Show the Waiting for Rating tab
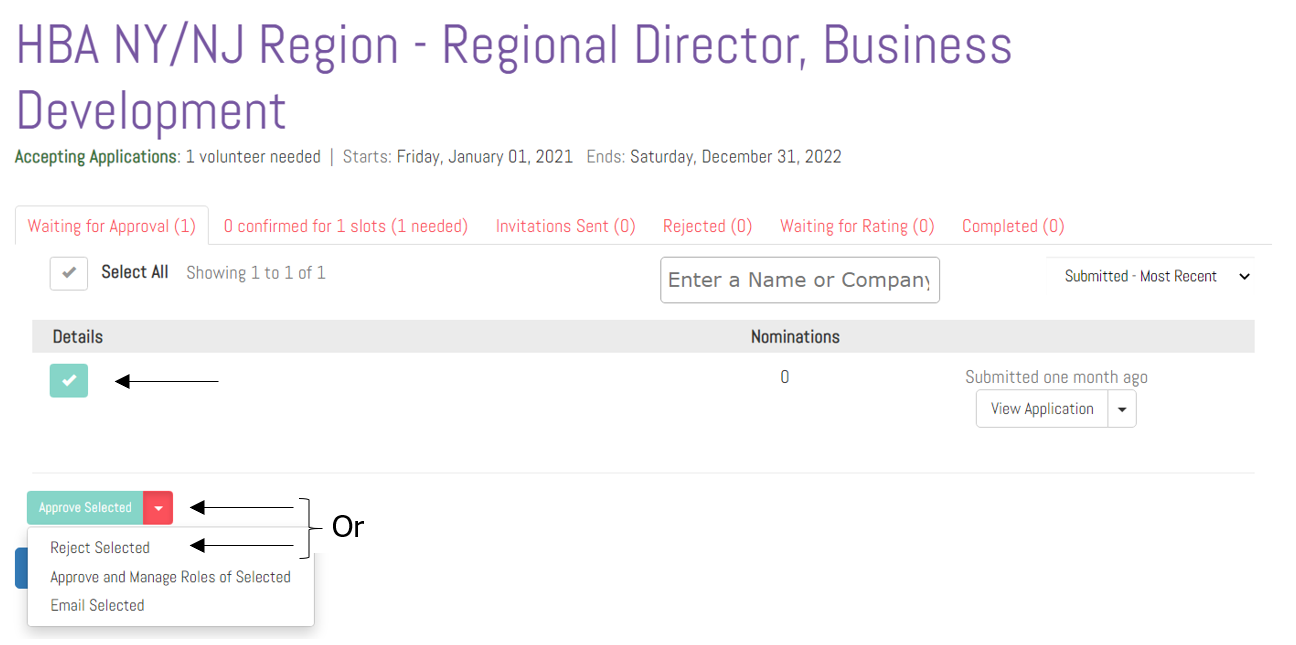This screenshot has width=1296, height=645. click(x=857, y=226)
